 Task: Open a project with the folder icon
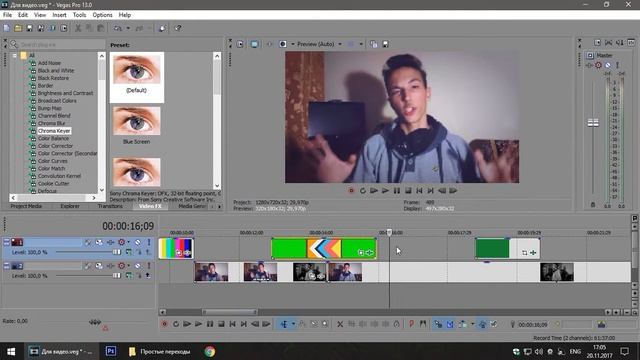click(x=18, y=28)
